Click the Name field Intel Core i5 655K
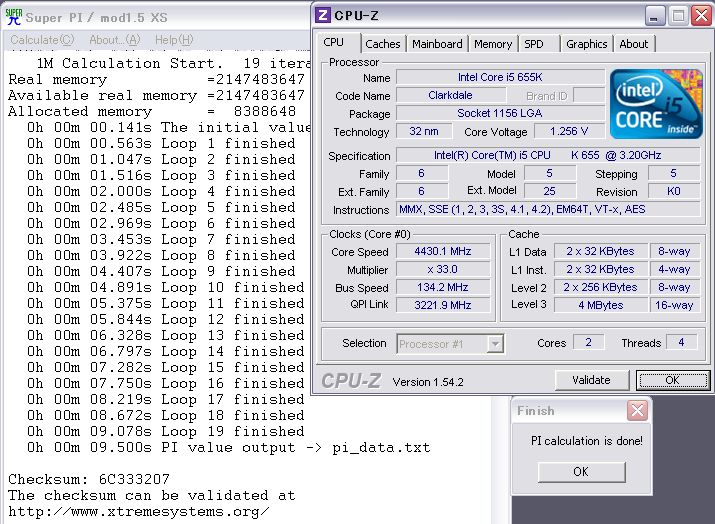Image resolution: width=715 pixels, height=524 pixels. pyautogui.click(x=500, y=77)
